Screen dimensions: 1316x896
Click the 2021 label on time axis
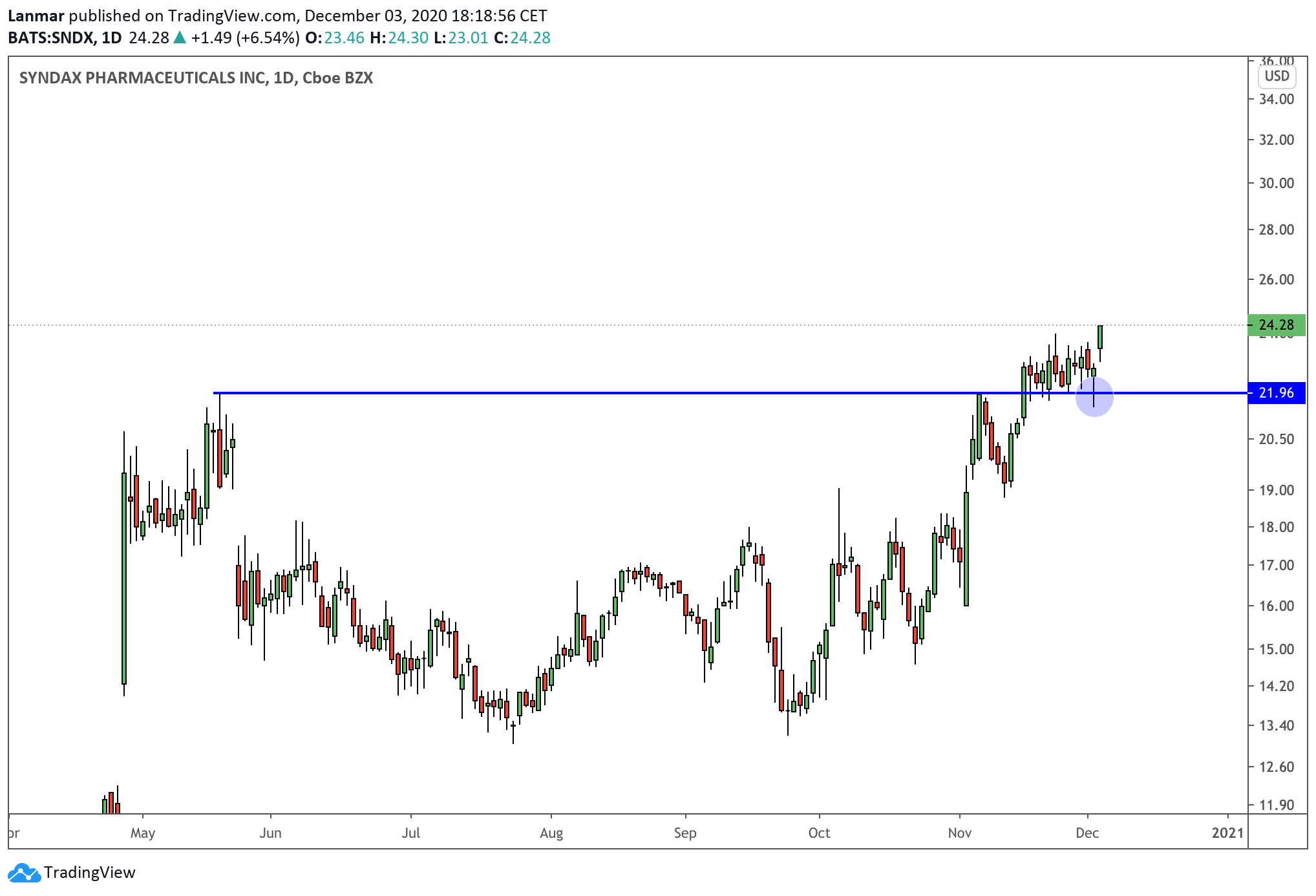coord(1227,833)
